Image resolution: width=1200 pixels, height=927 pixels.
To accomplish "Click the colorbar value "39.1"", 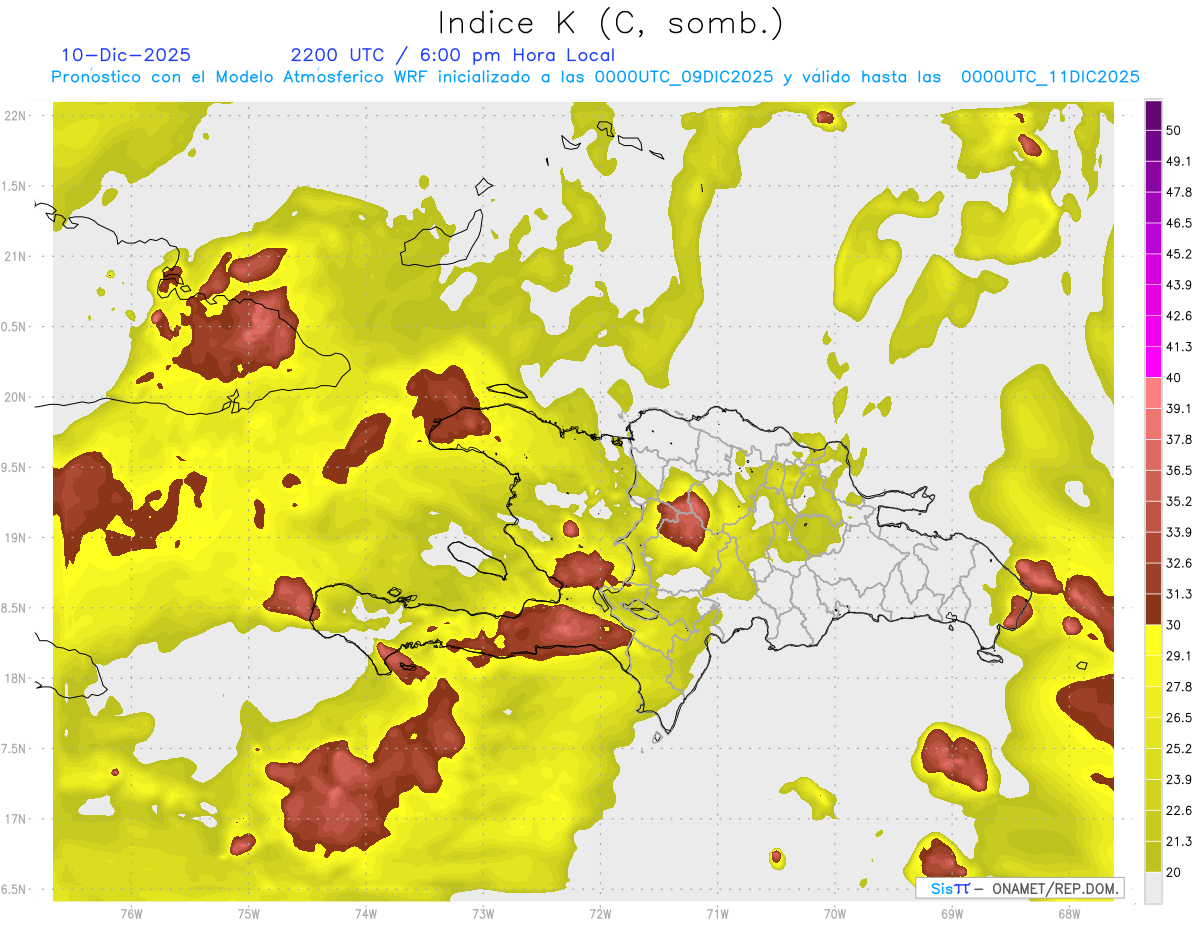I will [1179, 408].
